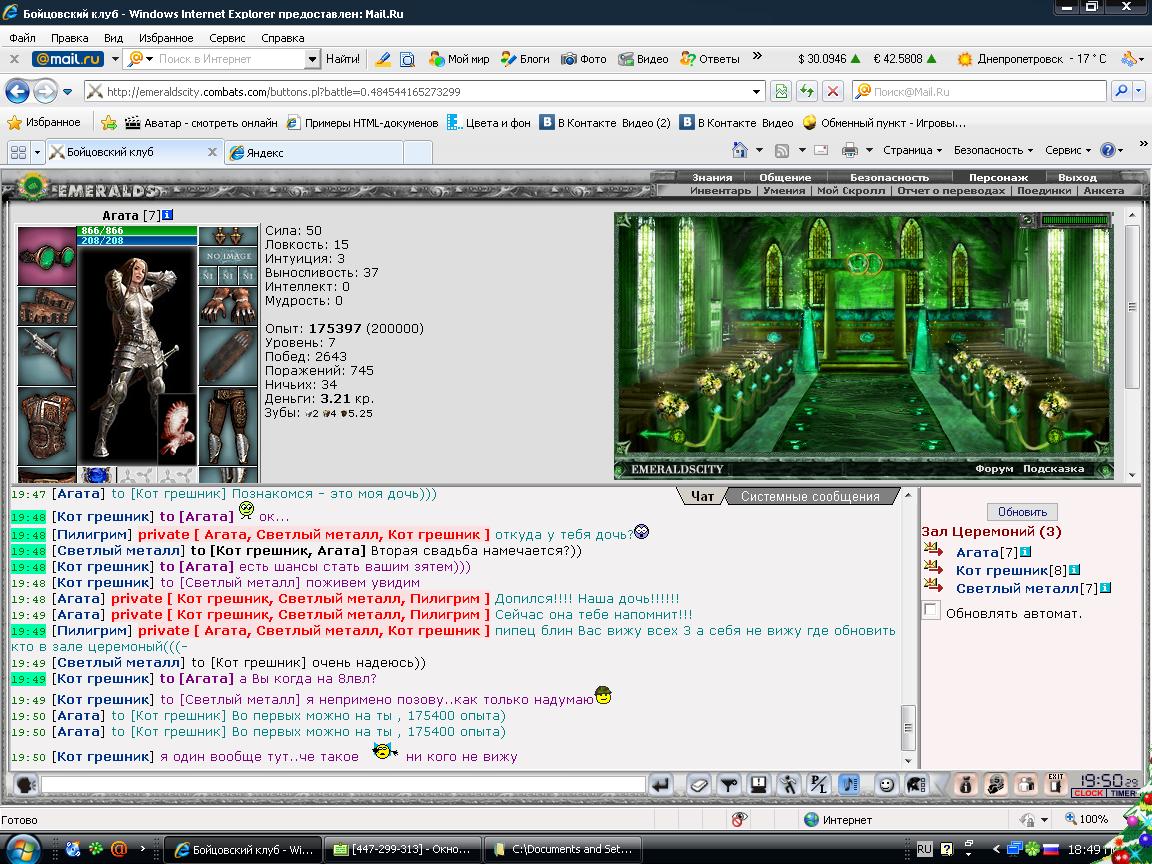The image size is (1152, 864).
Task: Click the 'Обновить' button
Action: point(1022,511)
